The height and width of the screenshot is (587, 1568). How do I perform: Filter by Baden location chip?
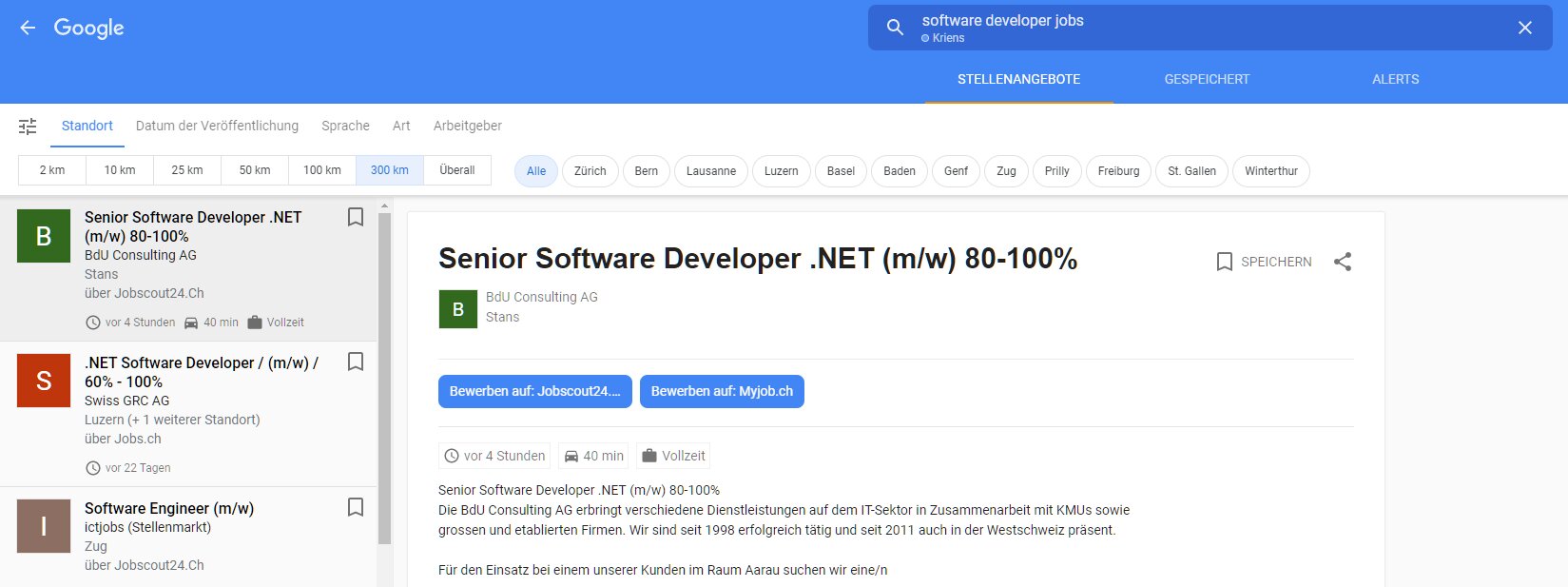click(900, 171)
